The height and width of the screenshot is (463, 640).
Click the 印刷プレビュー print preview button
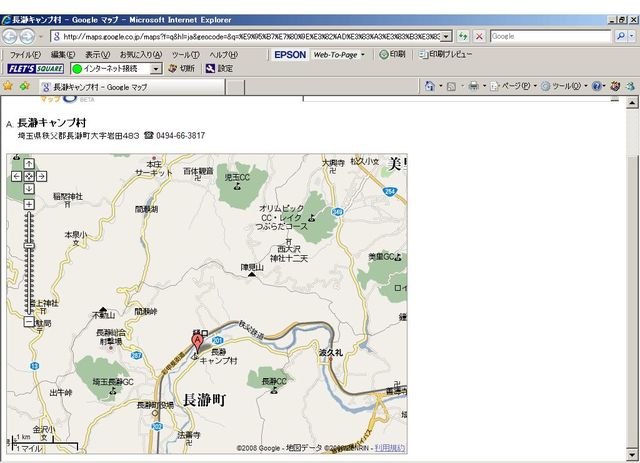pyautogui.click(x=445, y=54)
